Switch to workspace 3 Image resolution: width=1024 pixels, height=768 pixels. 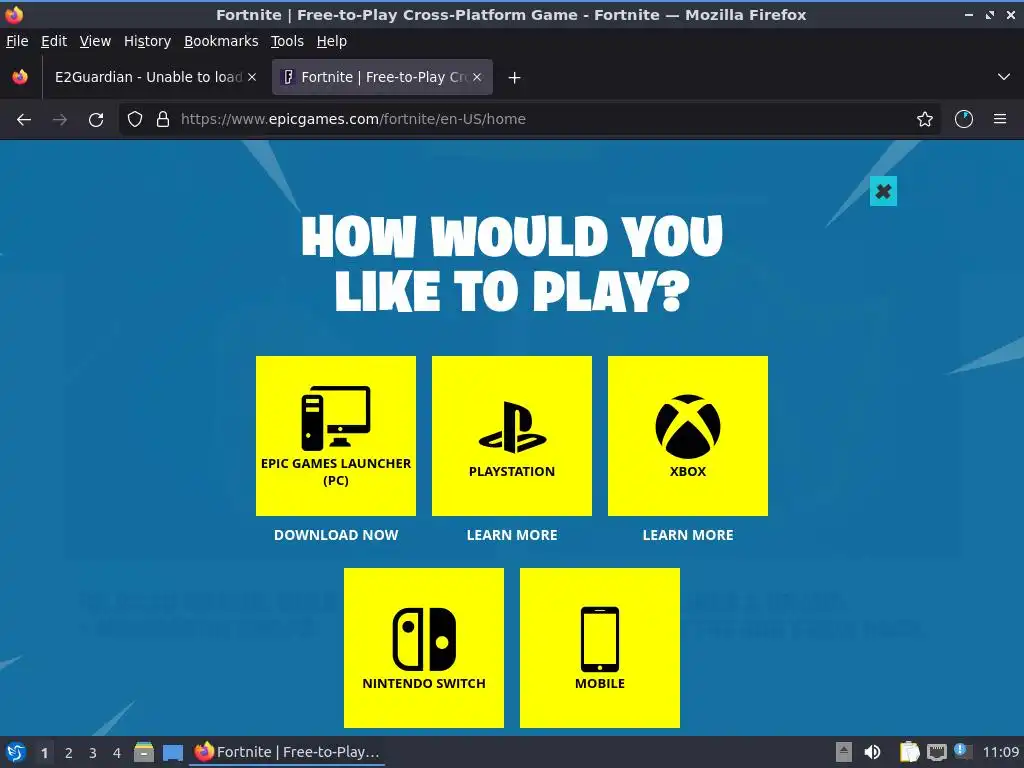point(93,753)
